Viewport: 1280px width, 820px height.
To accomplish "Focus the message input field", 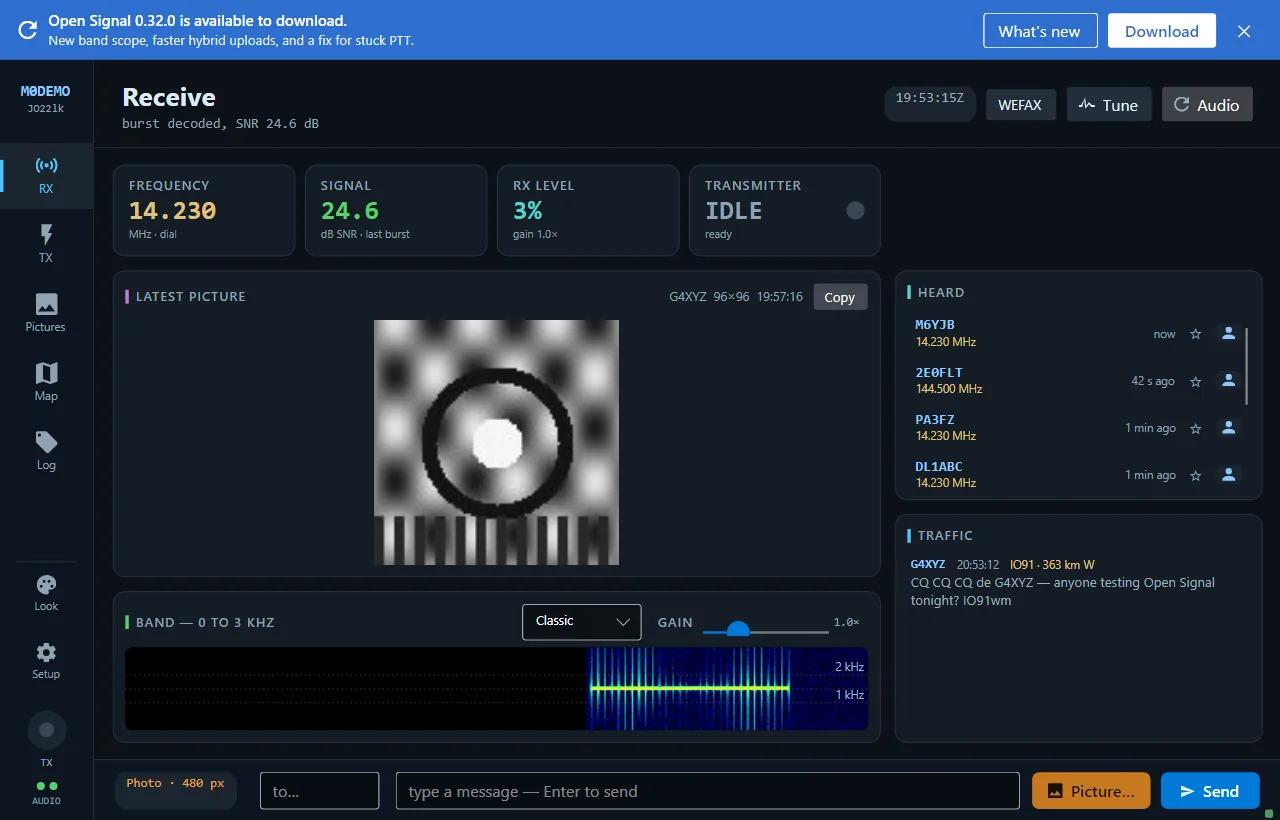I will pos(708,791).
